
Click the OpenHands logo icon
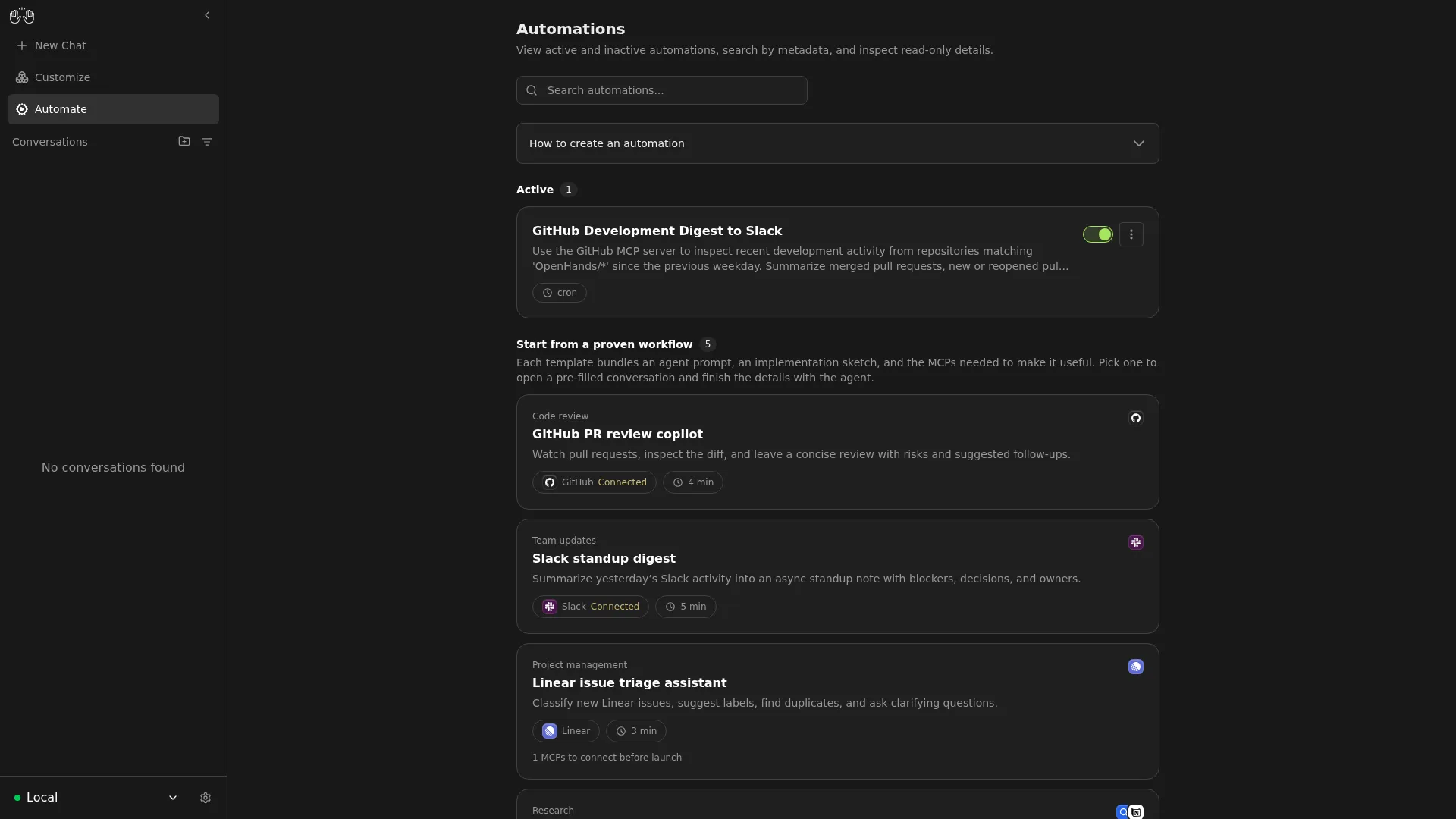22,15
